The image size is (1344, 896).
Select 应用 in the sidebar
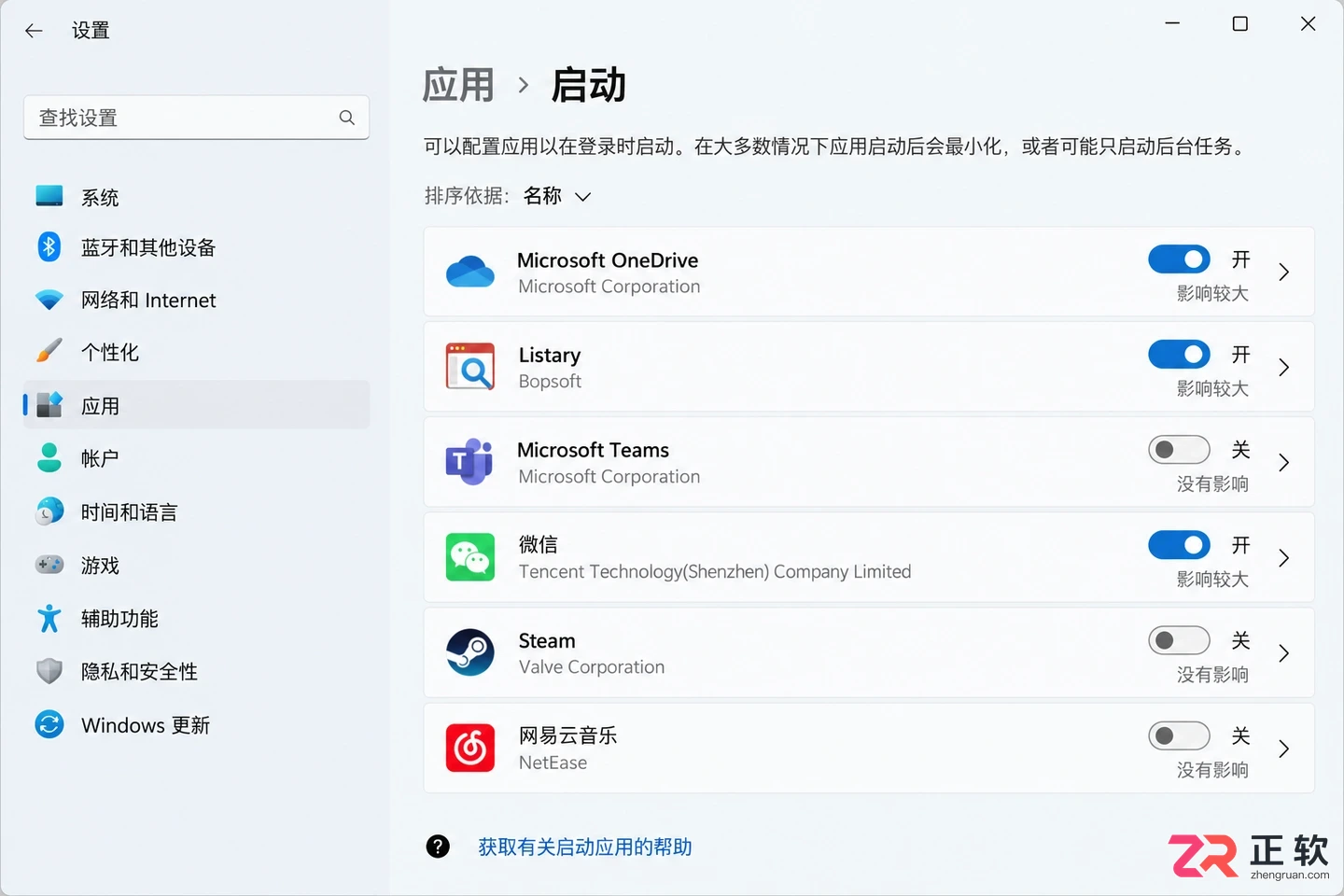point(196,405)
